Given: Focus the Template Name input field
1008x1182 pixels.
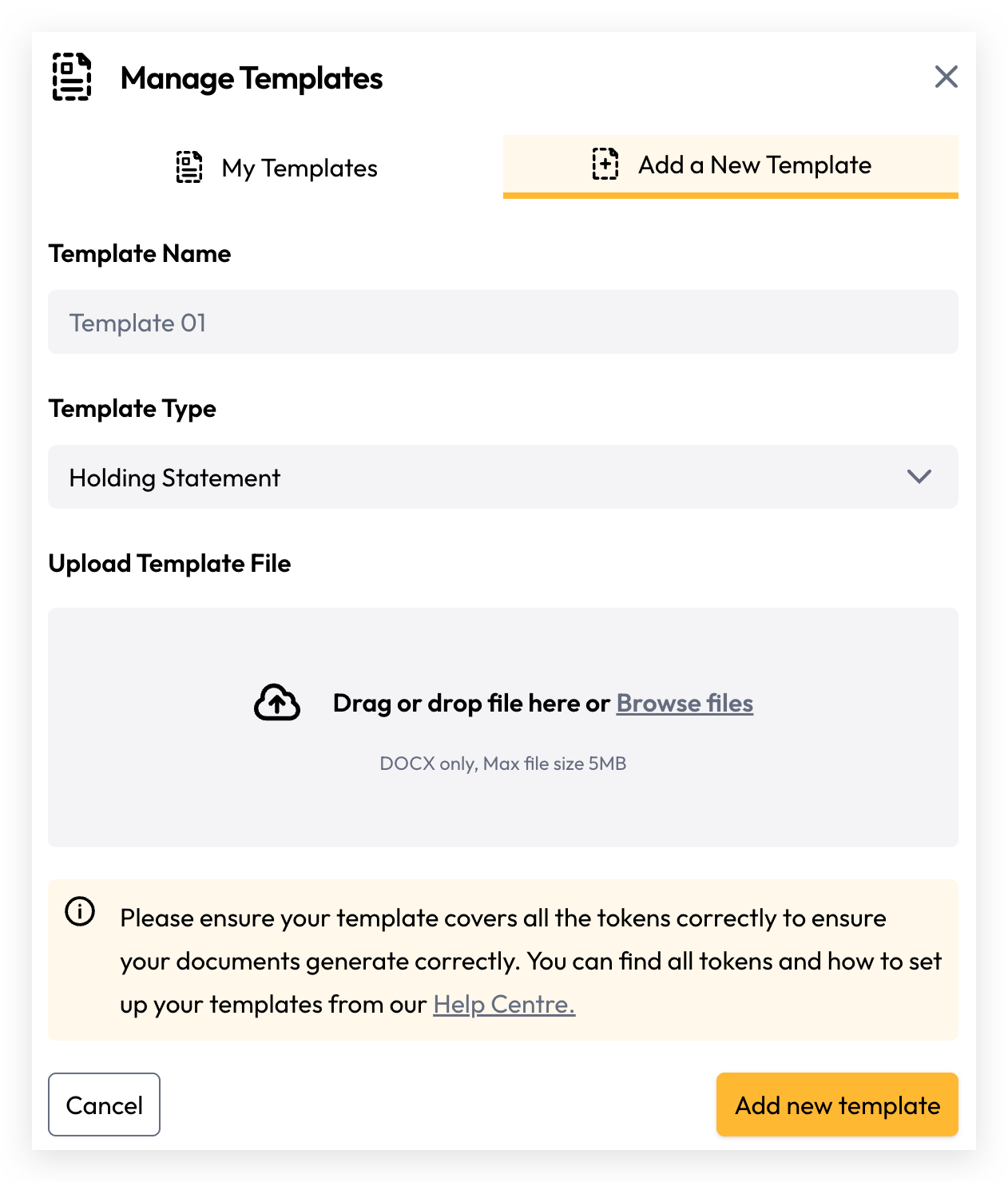Looking at the screenshot, I should (x=503, y=322).
